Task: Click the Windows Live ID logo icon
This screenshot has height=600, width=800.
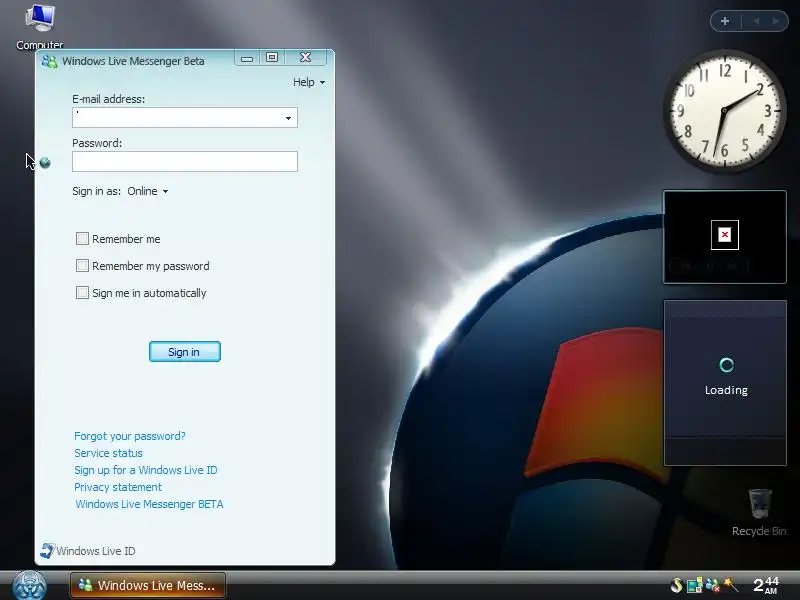Action: [46, 551]
